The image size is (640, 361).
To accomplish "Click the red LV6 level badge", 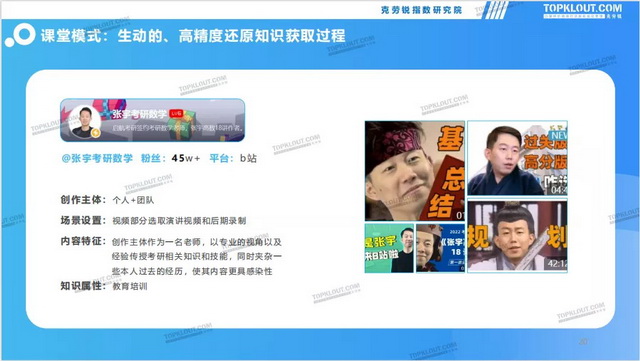I will 176,113.
